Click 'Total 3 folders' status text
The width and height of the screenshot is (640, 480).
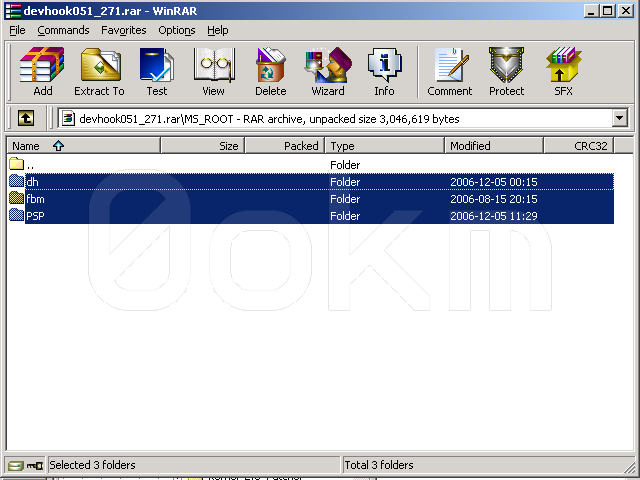click(379, 465)
